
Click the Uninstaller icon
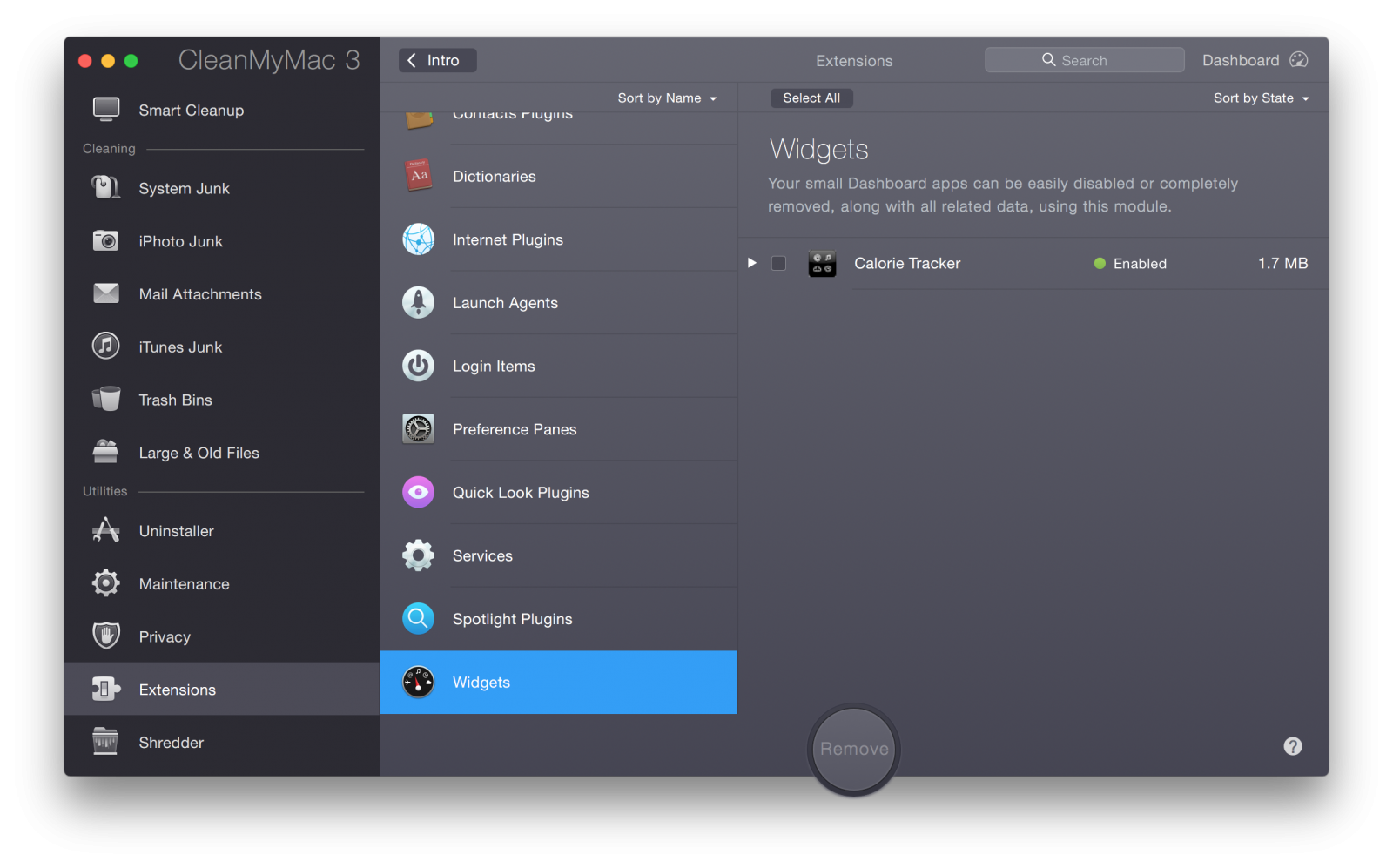(106, 530)
